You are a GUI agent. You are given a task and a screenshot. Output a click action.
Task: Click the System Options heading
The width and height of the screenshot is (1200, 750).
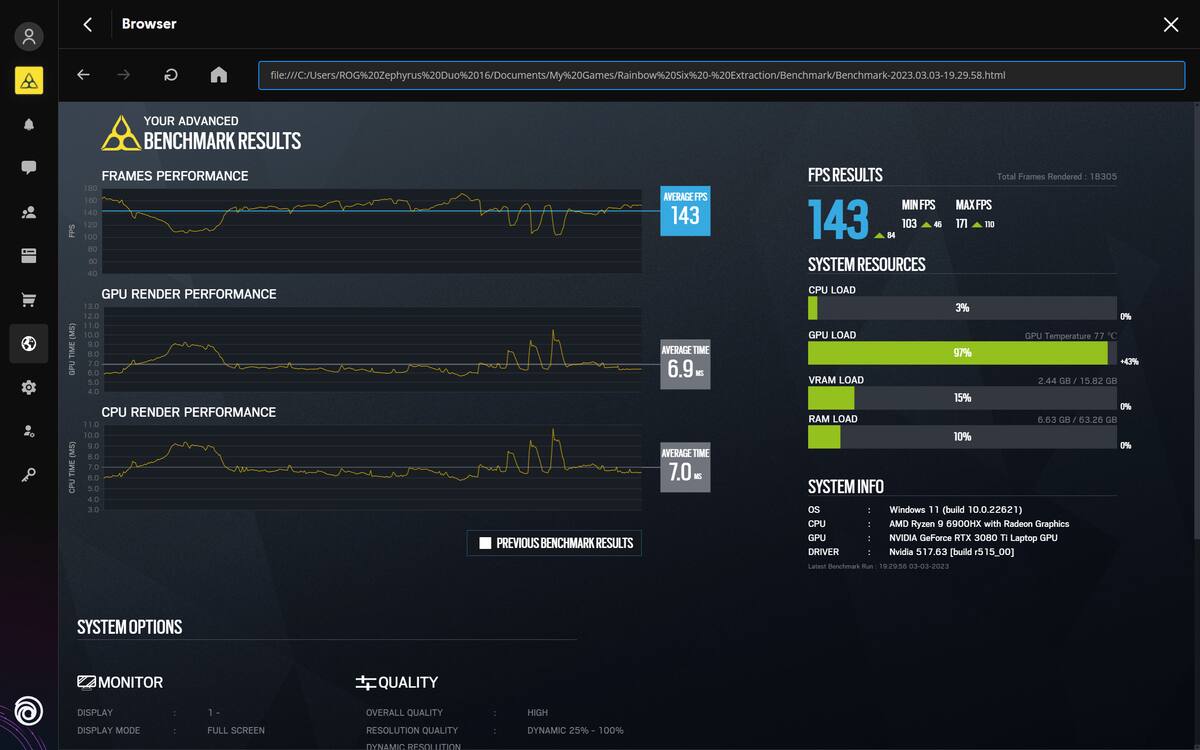(x=130, y=627)
